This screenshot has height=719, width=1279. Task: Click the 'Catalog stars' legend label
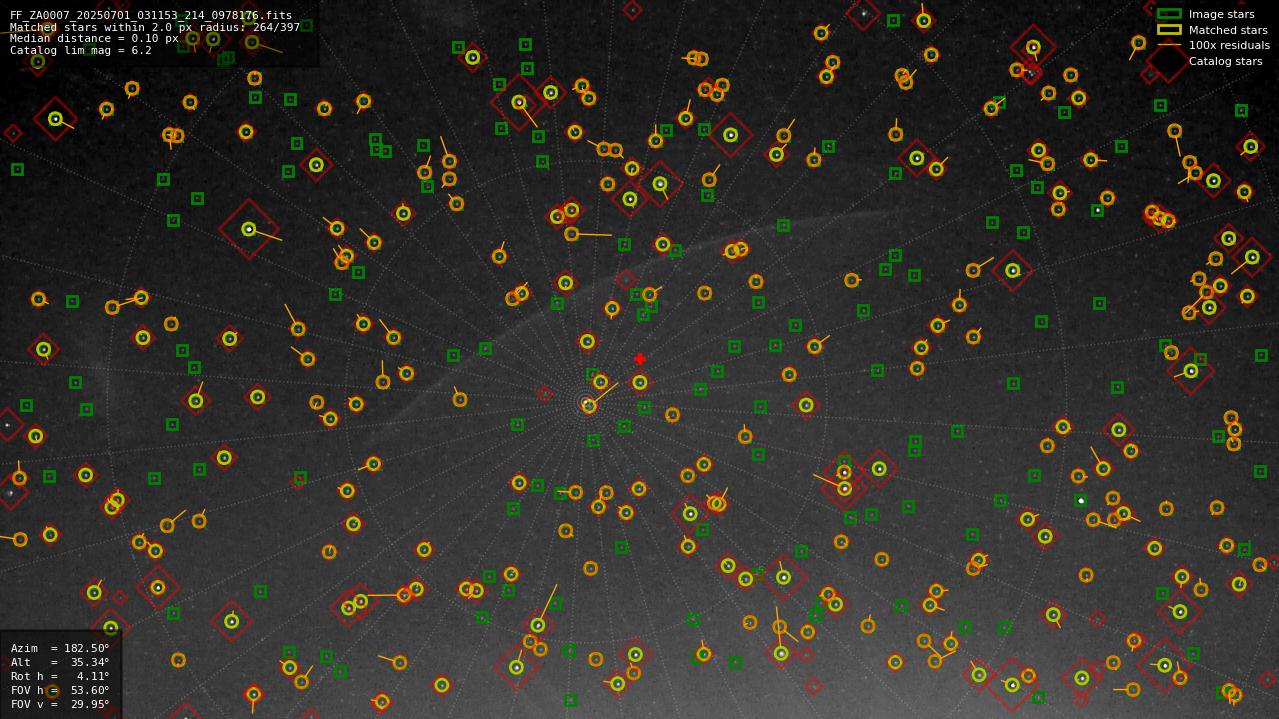tap(1225, 61)
